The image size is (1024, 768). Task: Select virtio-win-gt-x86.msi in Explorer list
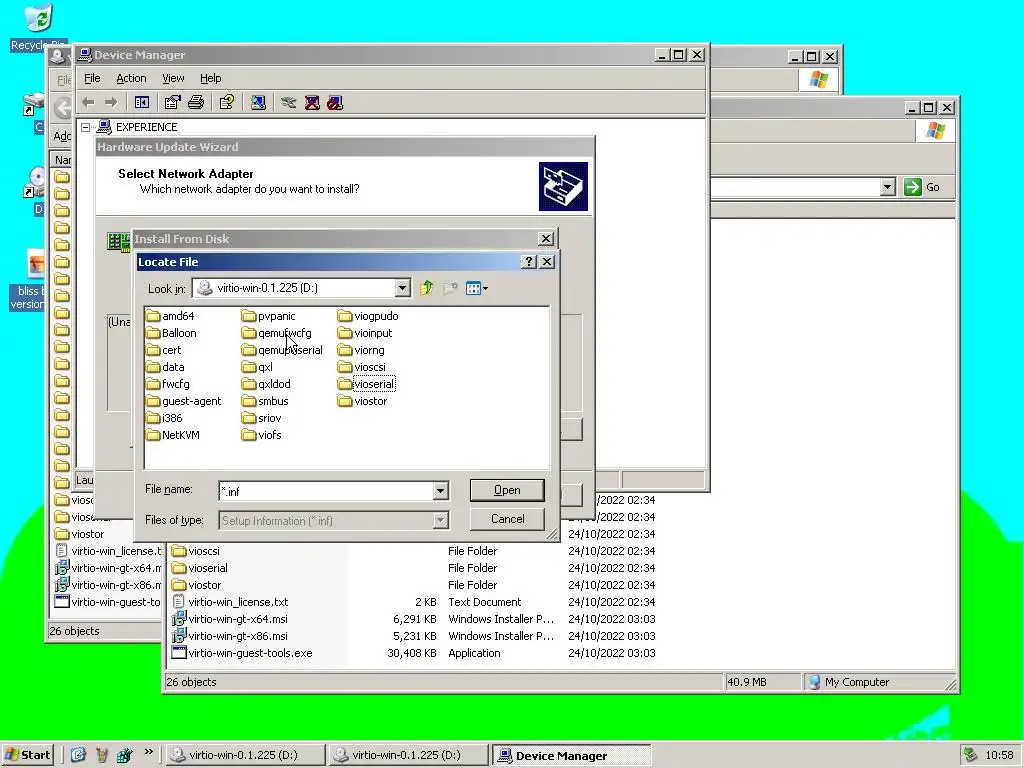pos(229,636)
